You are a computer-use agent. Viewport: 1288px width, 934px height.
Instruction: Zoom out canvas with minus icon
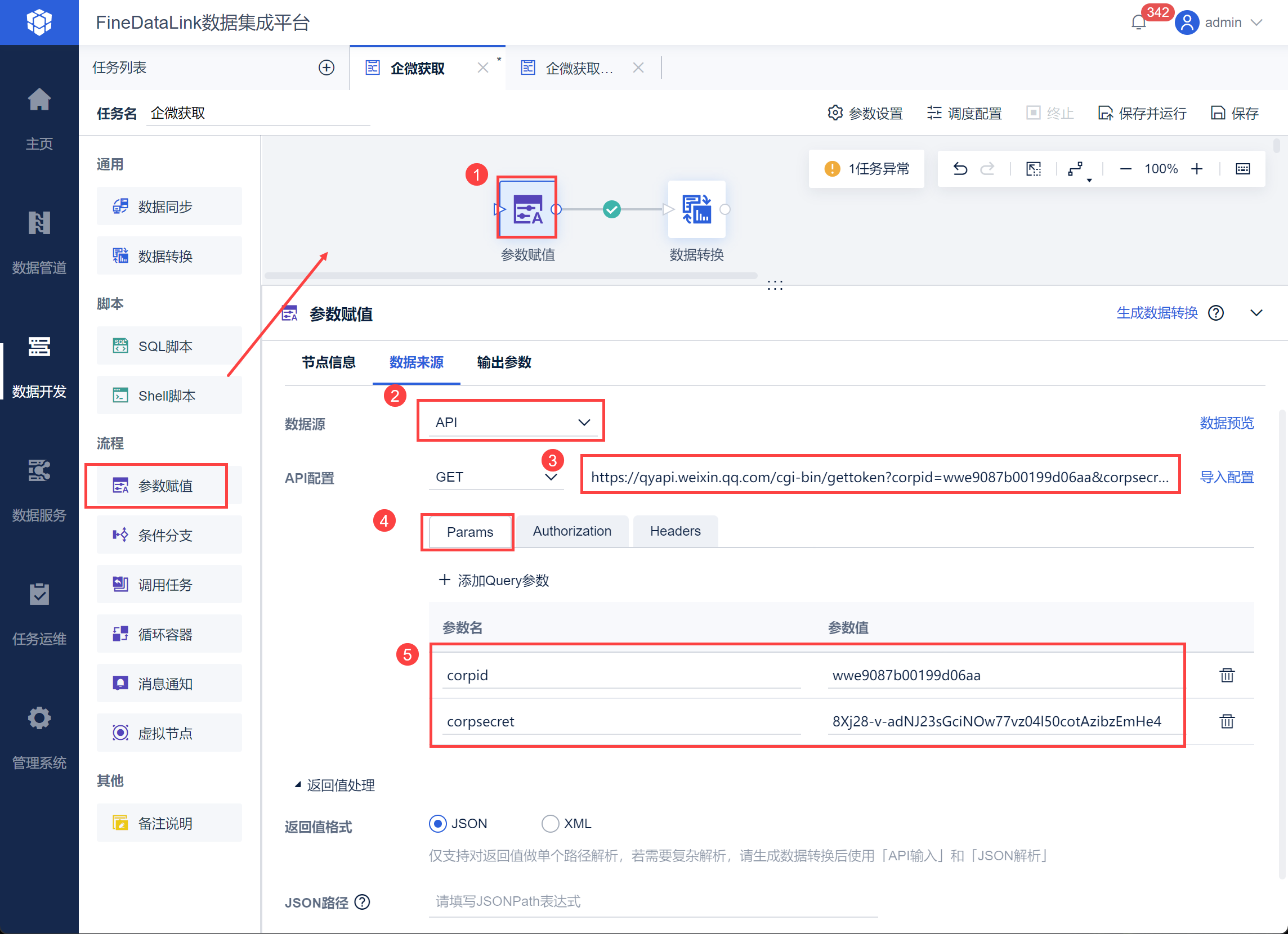1125,169
